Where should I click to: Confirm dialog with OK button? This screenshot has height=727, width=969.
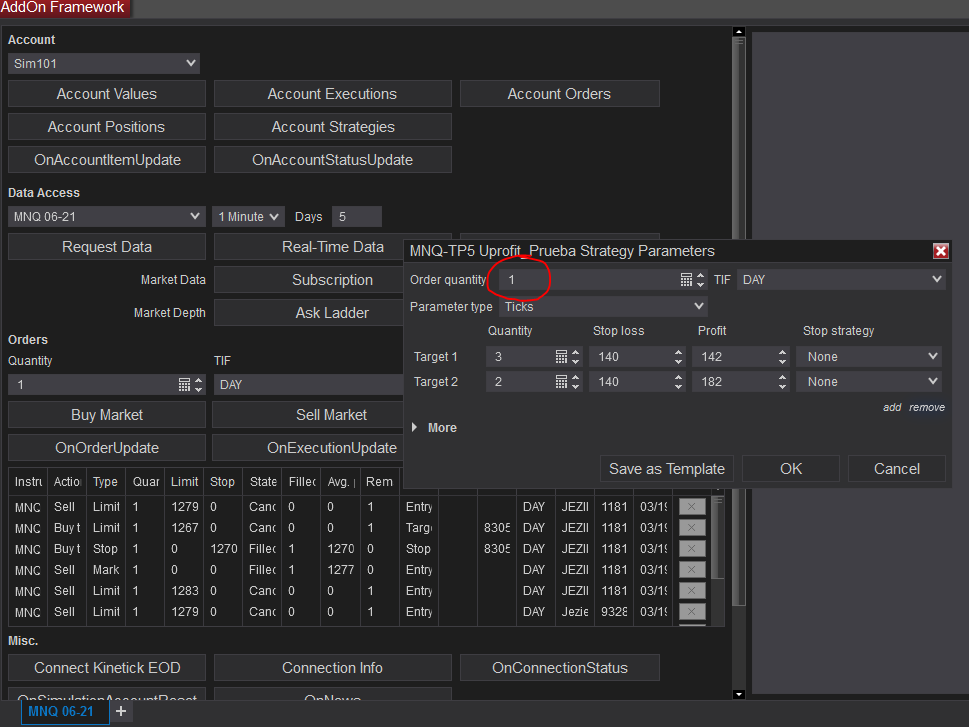(x=790, y=469)
